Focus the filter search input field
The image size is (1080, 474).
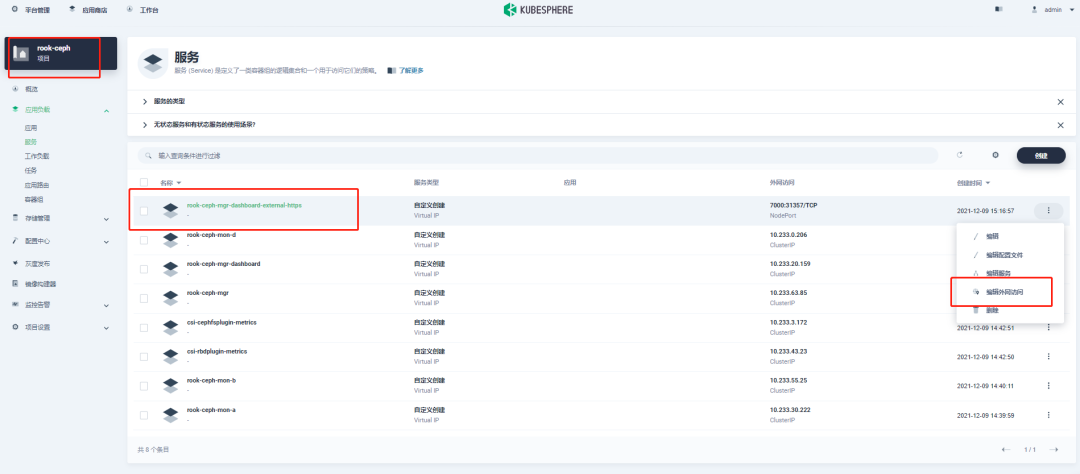click(x=538, y=156)
